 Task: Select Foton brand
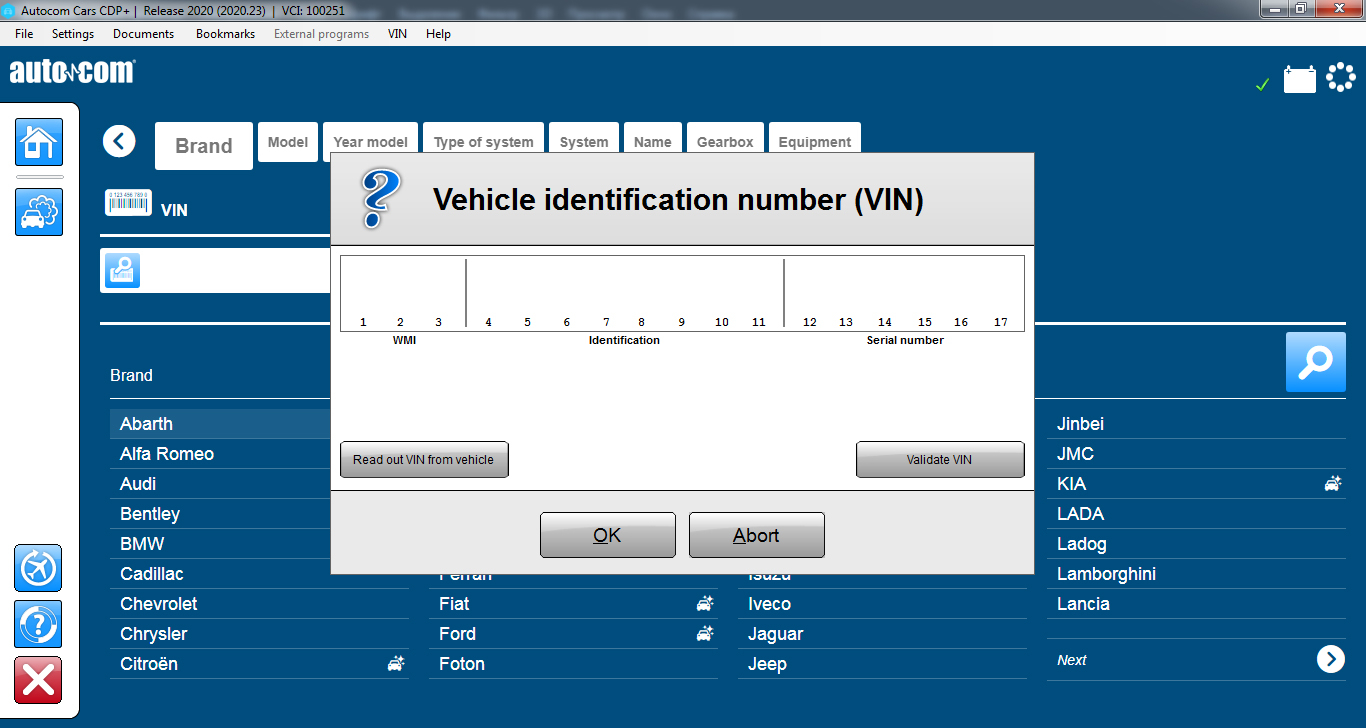573,664
